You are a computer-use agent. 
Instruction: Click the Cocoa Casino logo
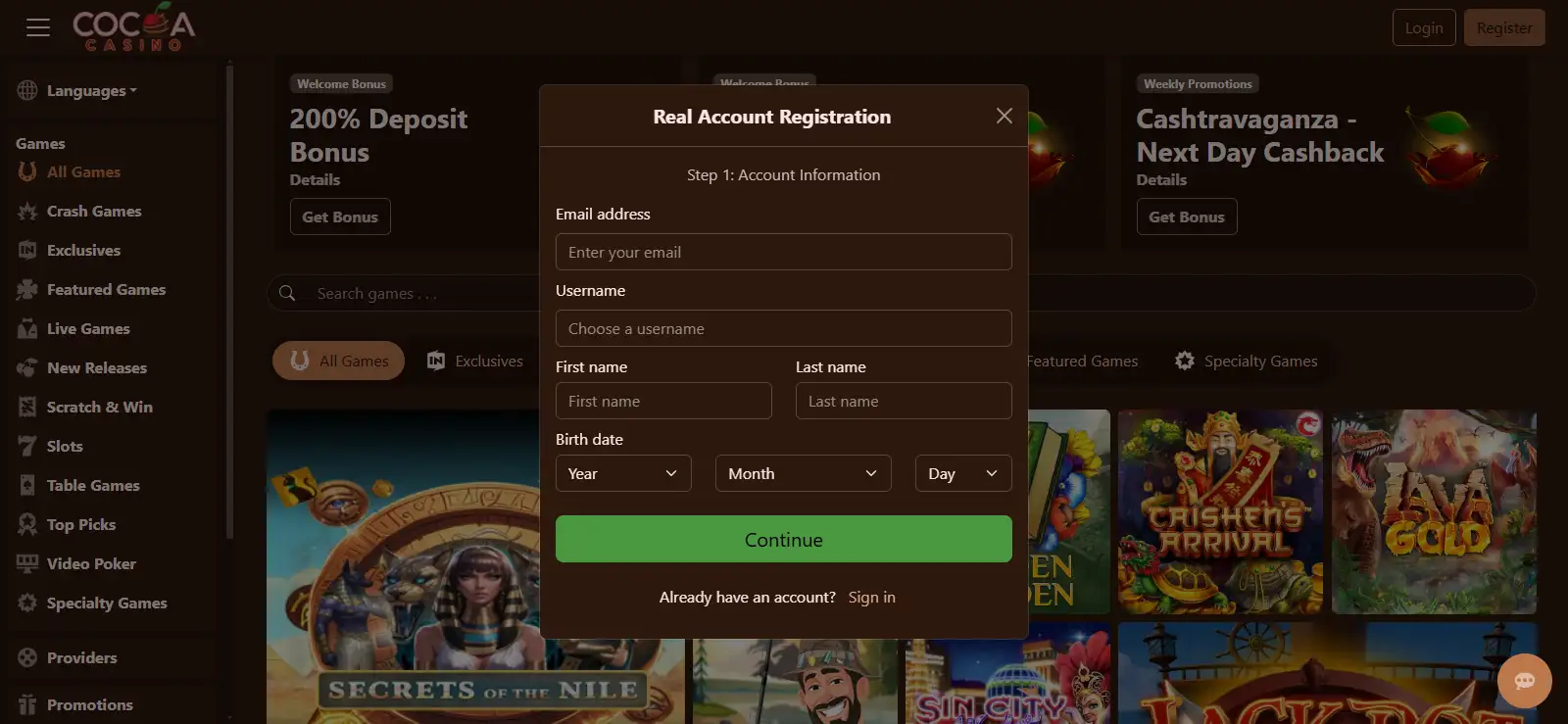134,27
